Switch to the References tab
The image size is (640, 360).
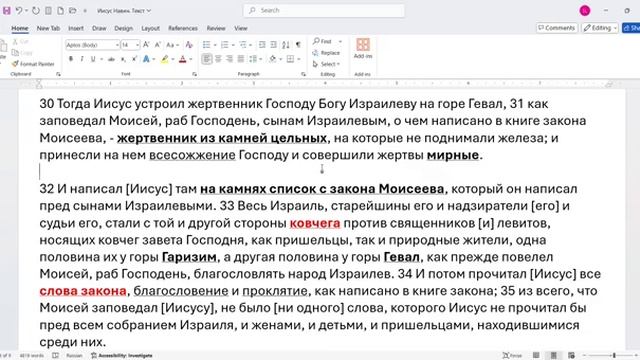point(182,28)
